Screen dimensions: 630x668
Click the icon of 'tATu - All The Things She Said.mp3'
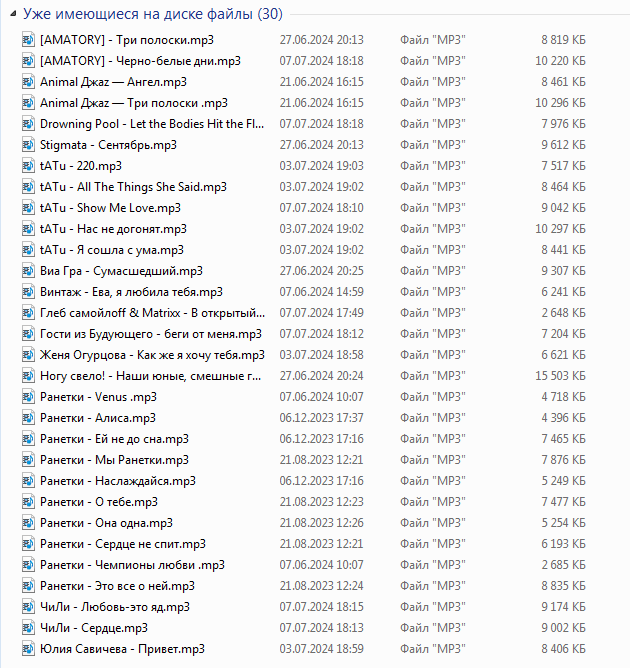click(x=28, y=187)
